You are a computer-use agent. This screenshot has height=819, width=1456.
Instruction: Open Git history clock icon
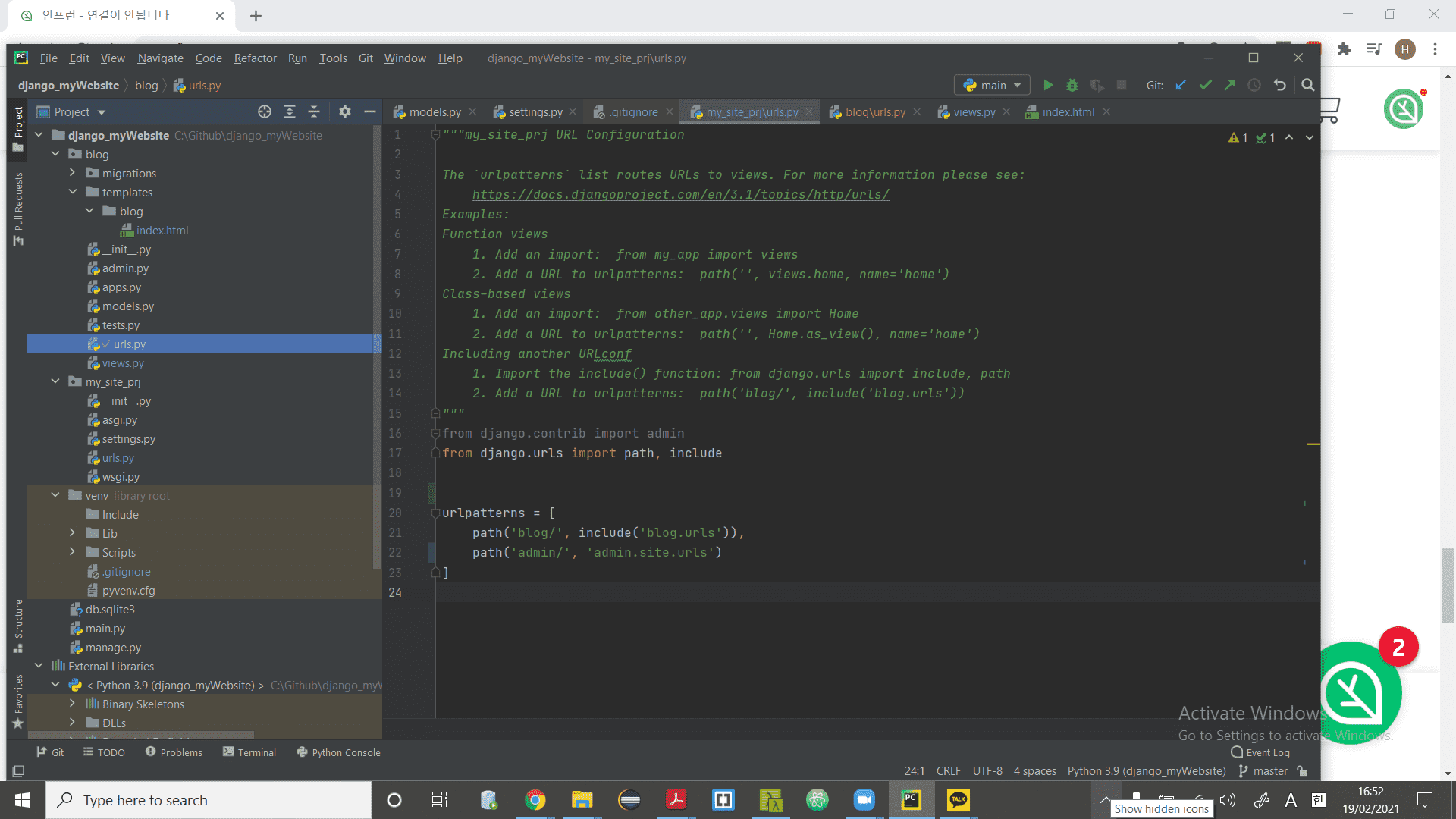pos(1254,86)
